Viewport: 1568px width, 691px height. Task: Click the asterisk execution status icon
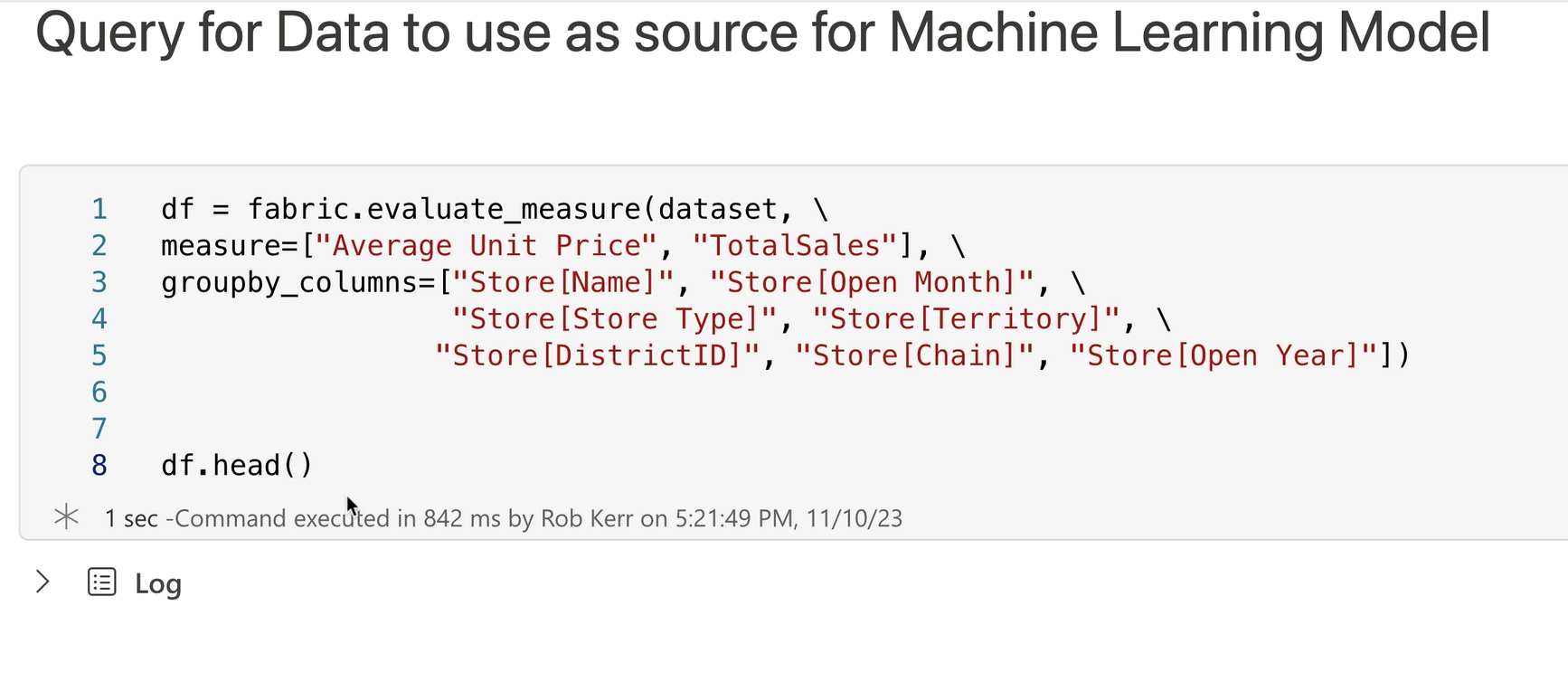click(x=66, y=517)
